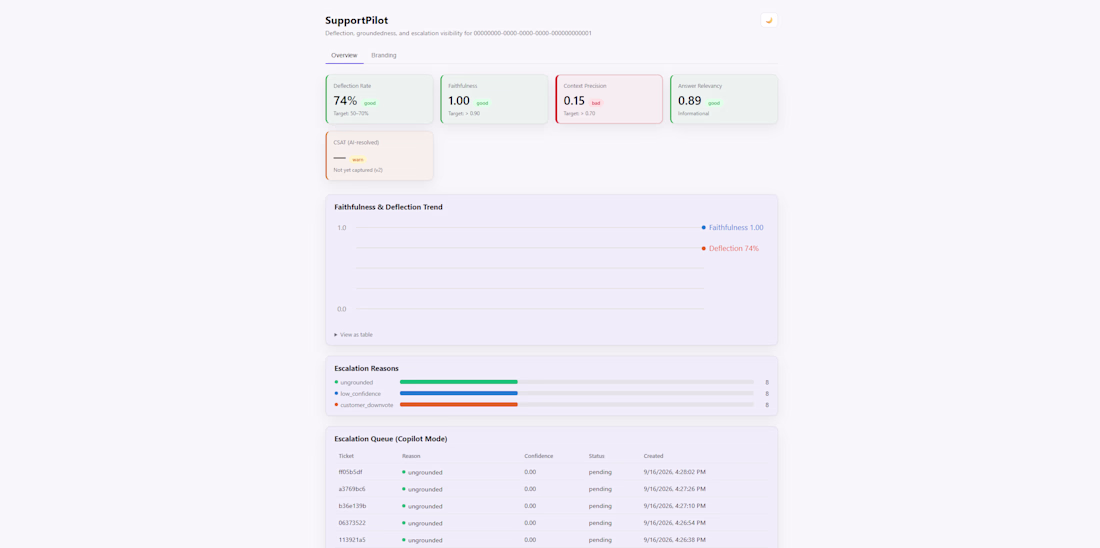
Task: Open ticket 06373522 in the queue
Action: [351, 523]
